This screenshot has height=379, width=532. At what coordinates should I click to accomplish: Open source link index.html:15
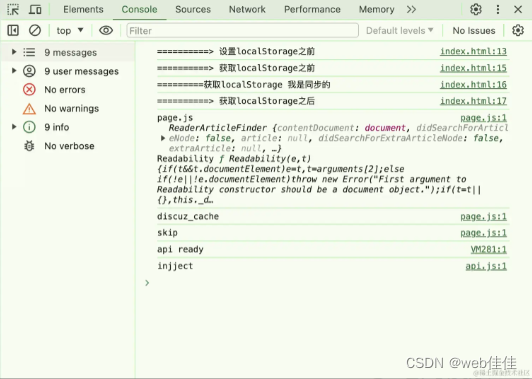(x=473, y=68)
